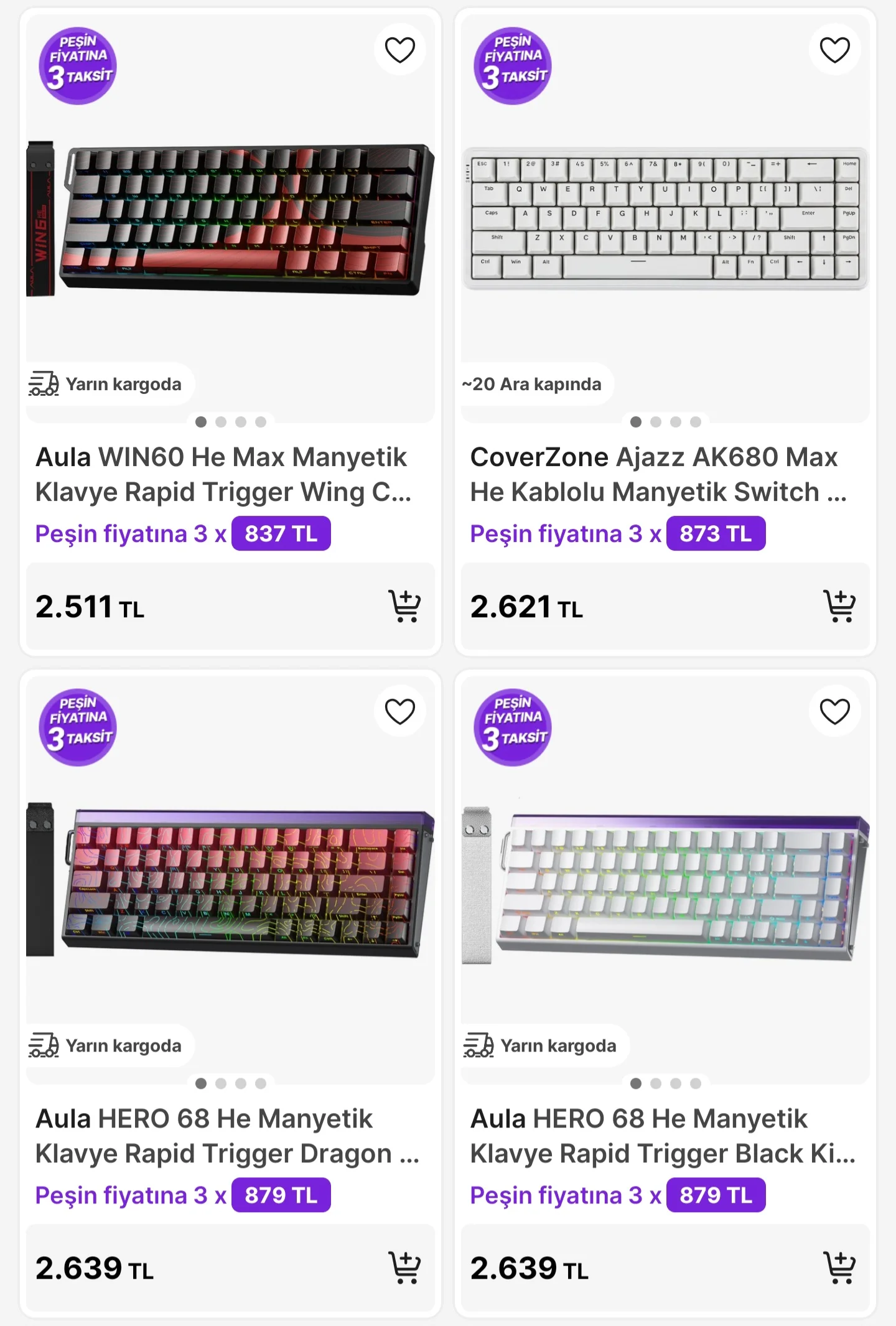Add the HERO 68 Black keyboard to cart
The image size is (896, 1326).
839,1268
